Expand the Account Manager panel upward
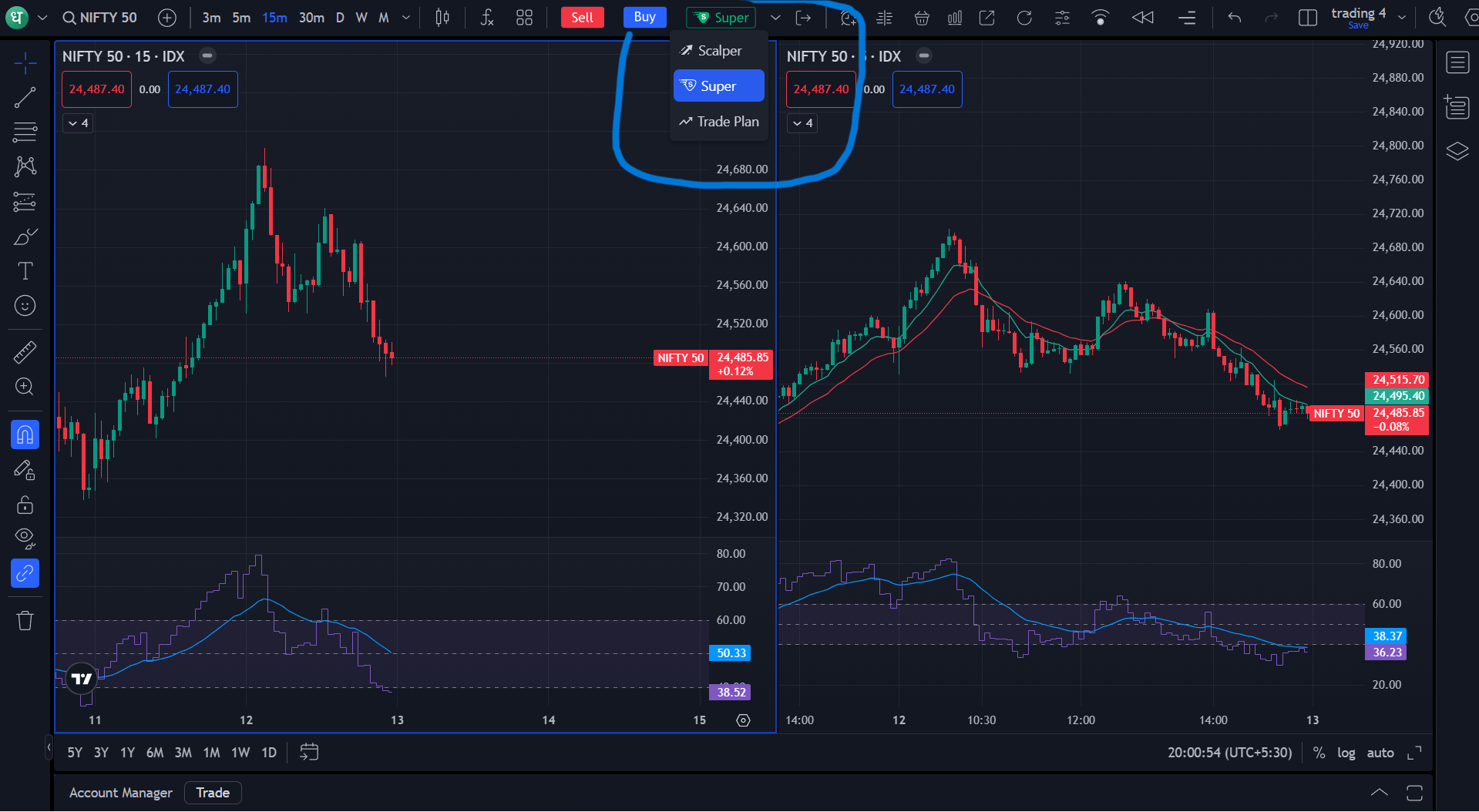 pos(1379,793)
